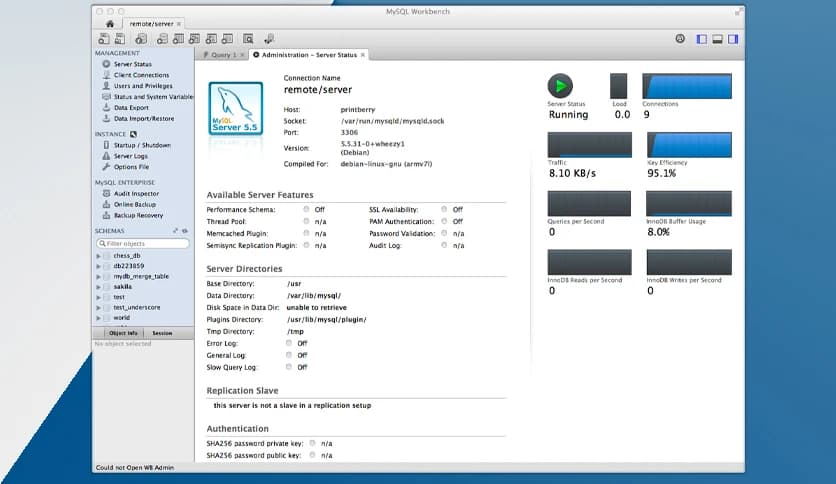The height and width of the screenshot is (484, 836).
Task: Expand the test_underscore schema
Action: click(98, 308)
